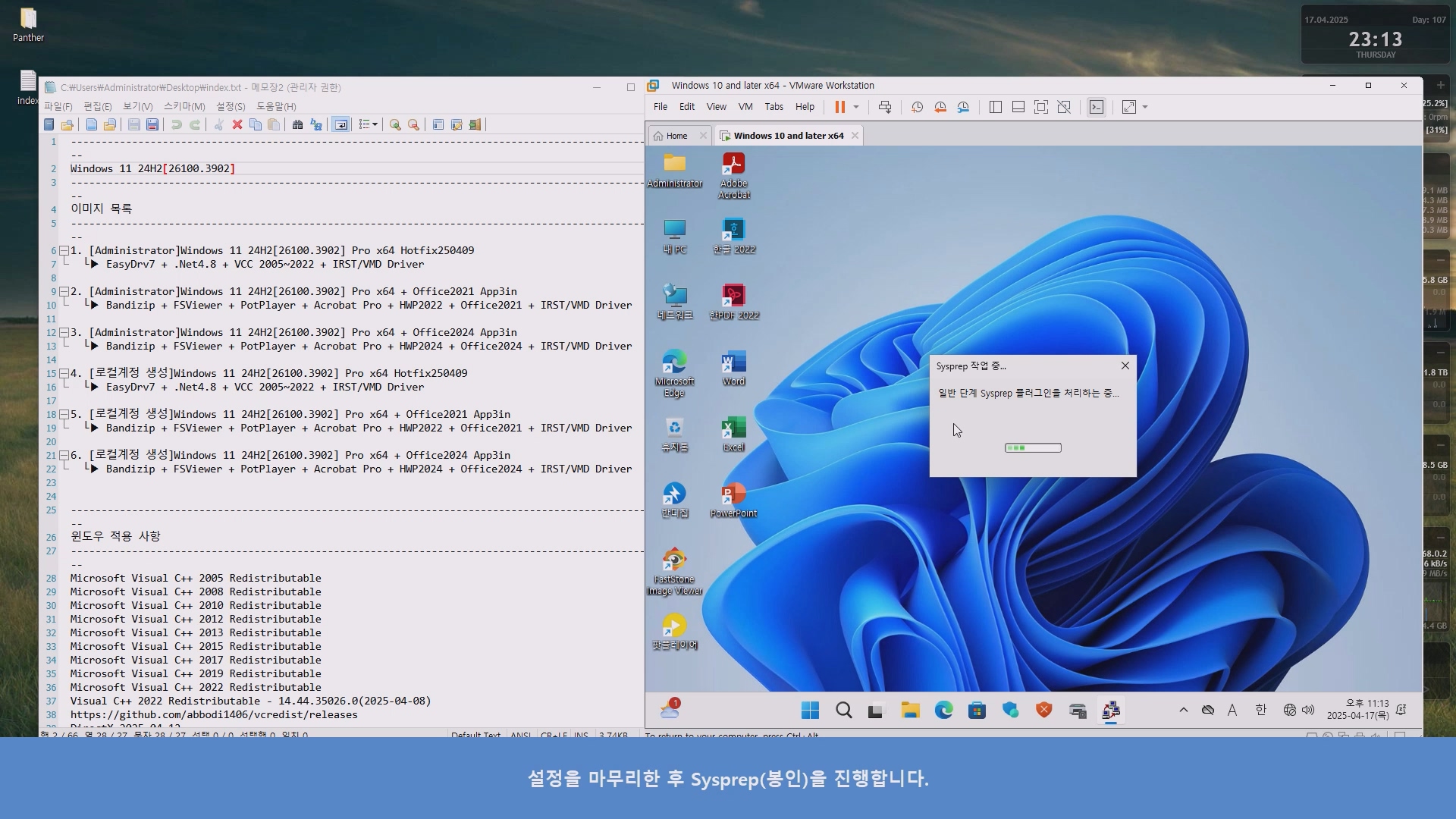Take a snapshot of the VM
1456x819 pixels.
click(x=917, y=107)
